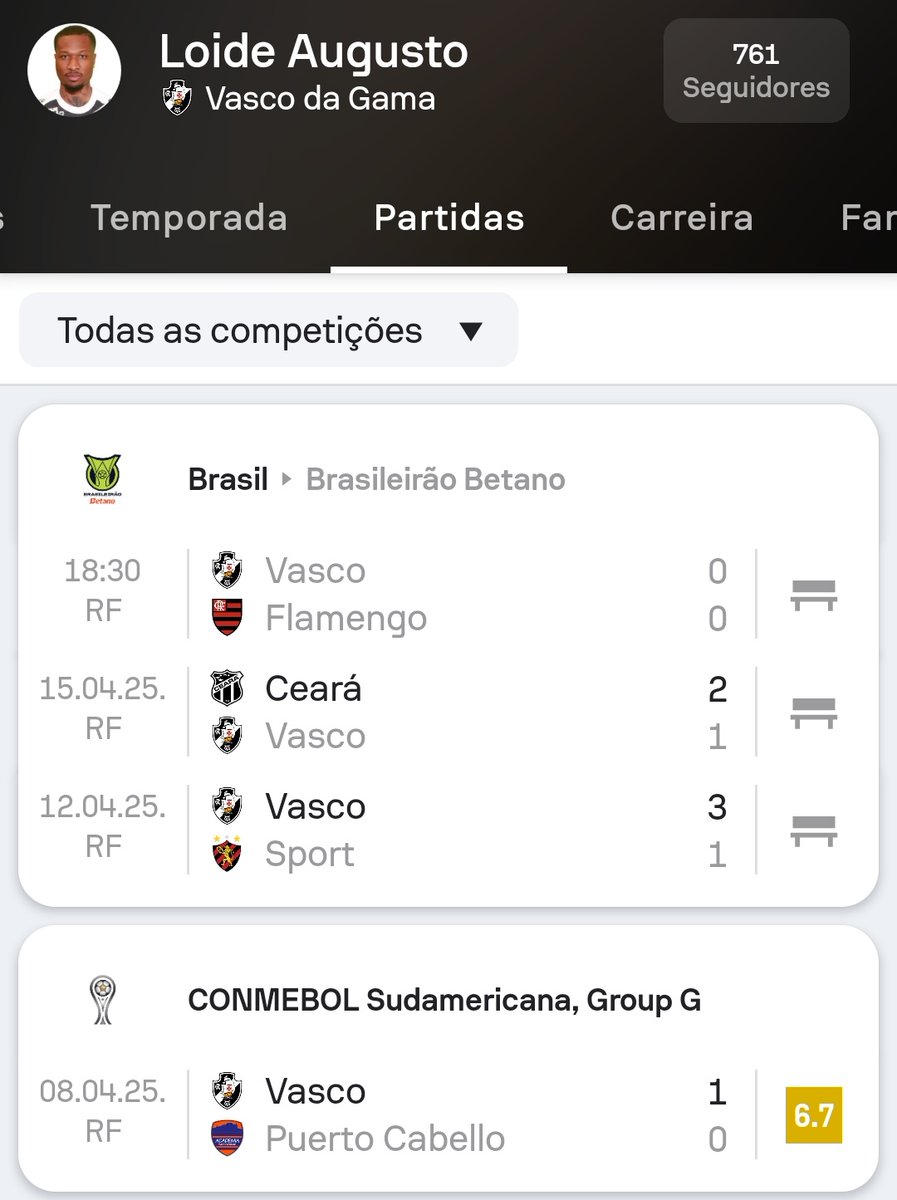Click the Puerto Cabello club crest
Screen dimensions: 897x1200
(x=227, y=1138)
